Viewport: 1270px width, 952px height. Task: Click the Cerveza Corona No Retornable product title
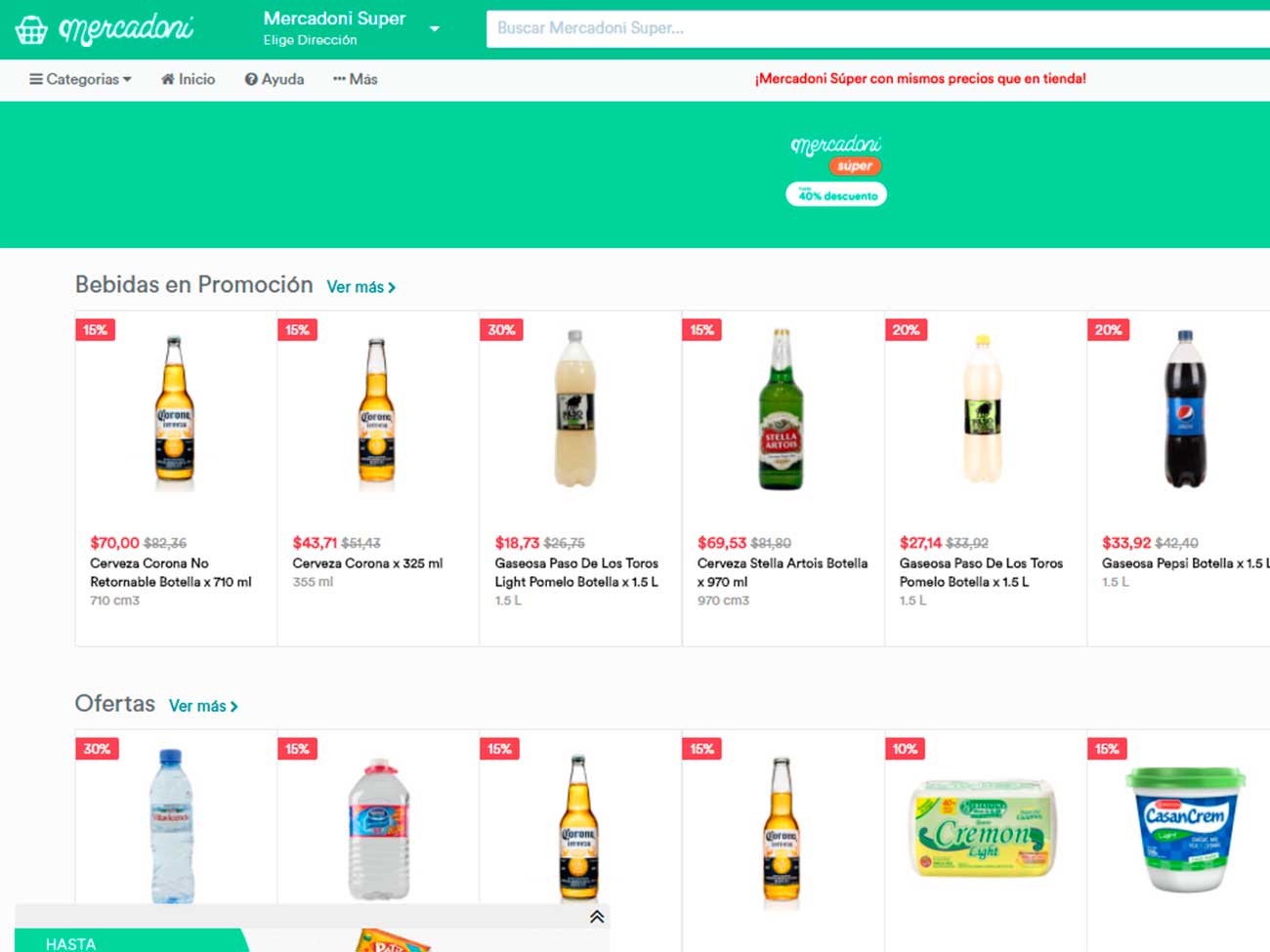pos(171,572)
